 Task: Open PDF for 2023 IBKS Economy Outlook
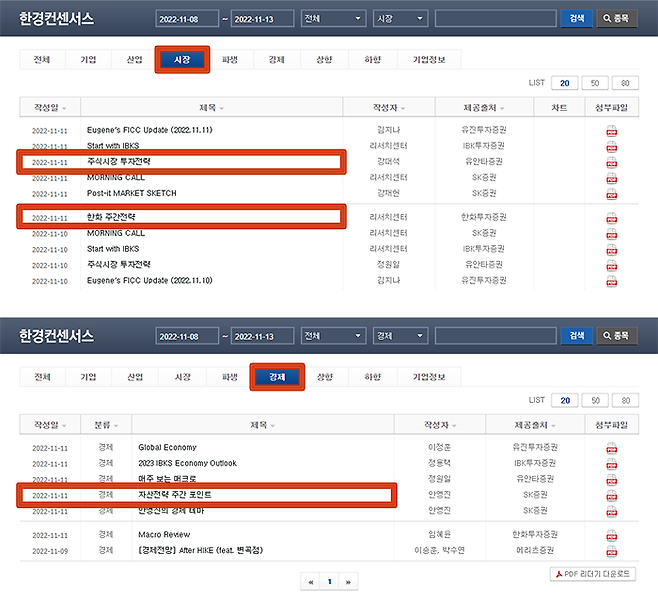[x=611, y=464]
